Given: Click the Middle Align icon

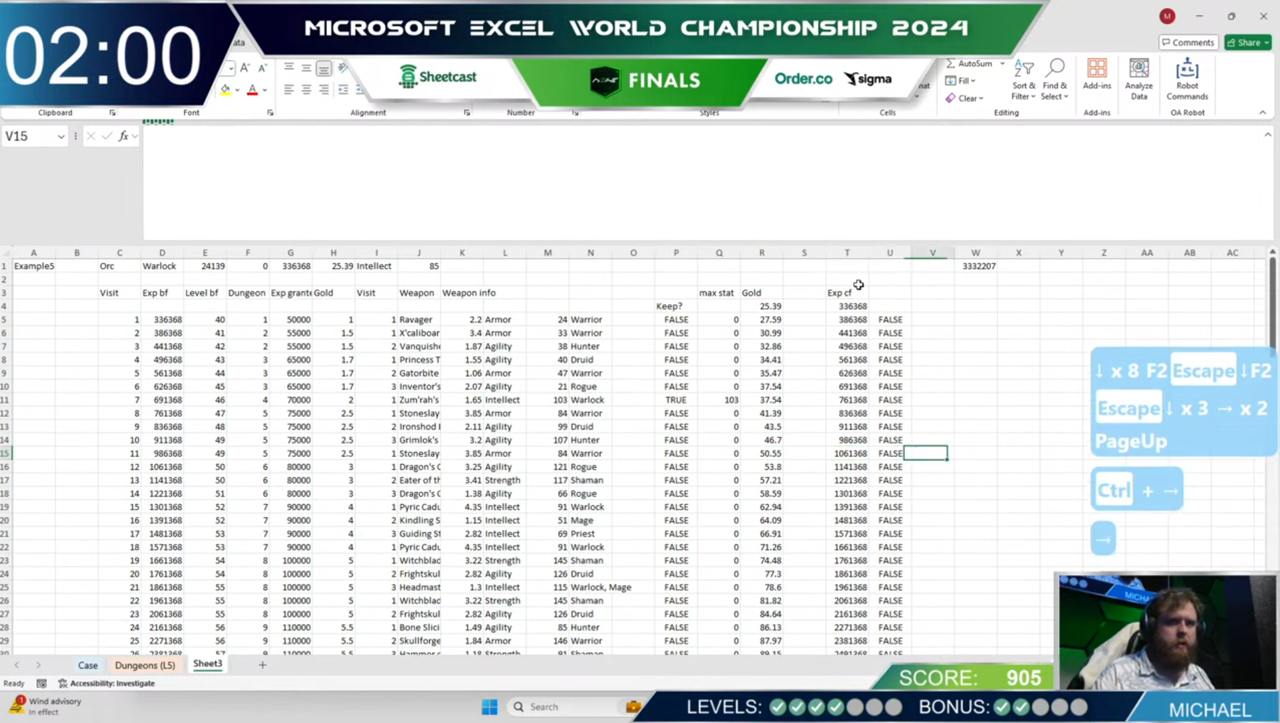Looking at the screenshot, I should tap(306, 68).
